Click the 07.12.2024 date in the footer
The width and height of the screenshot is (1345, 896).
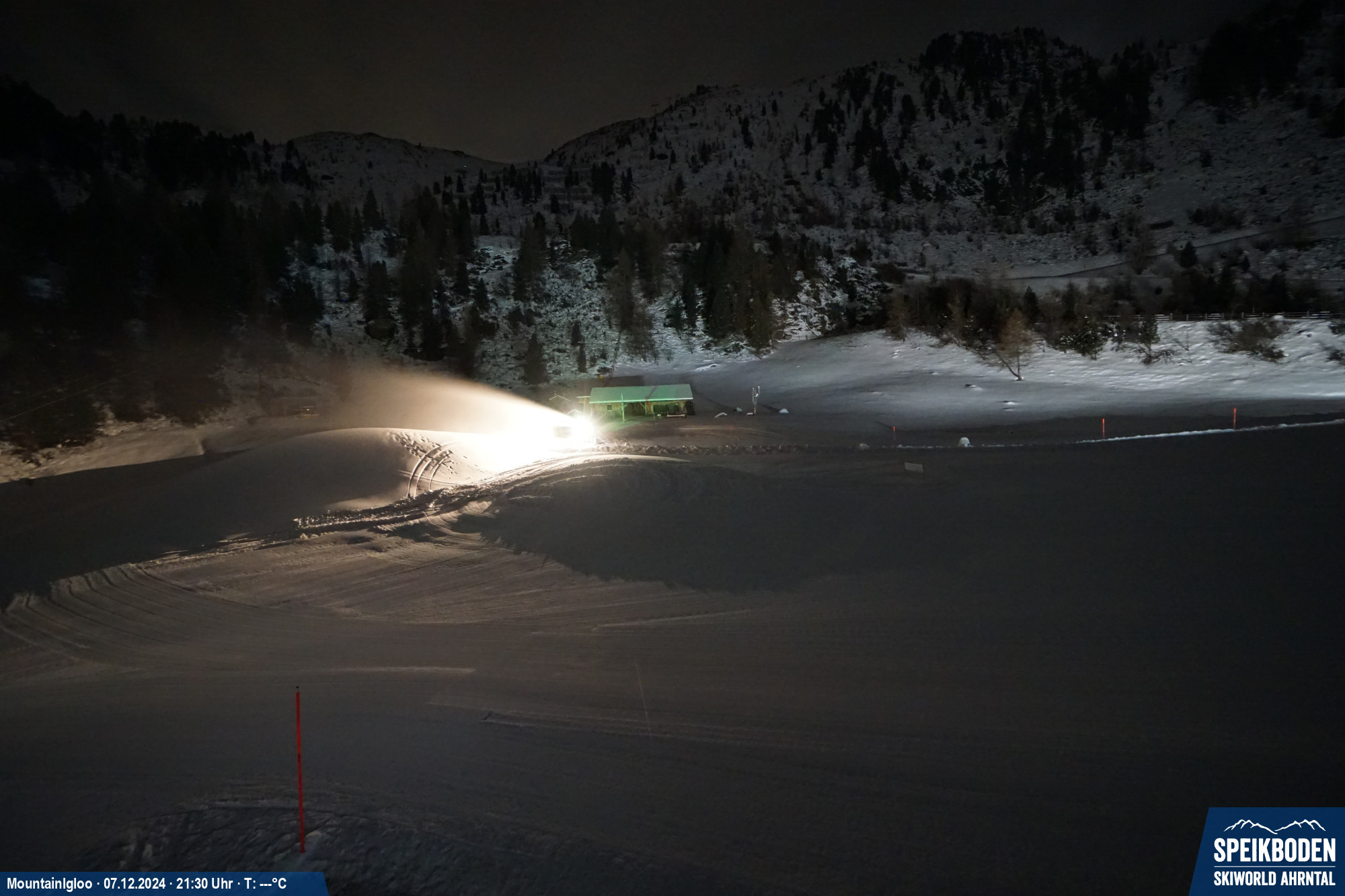134,883
